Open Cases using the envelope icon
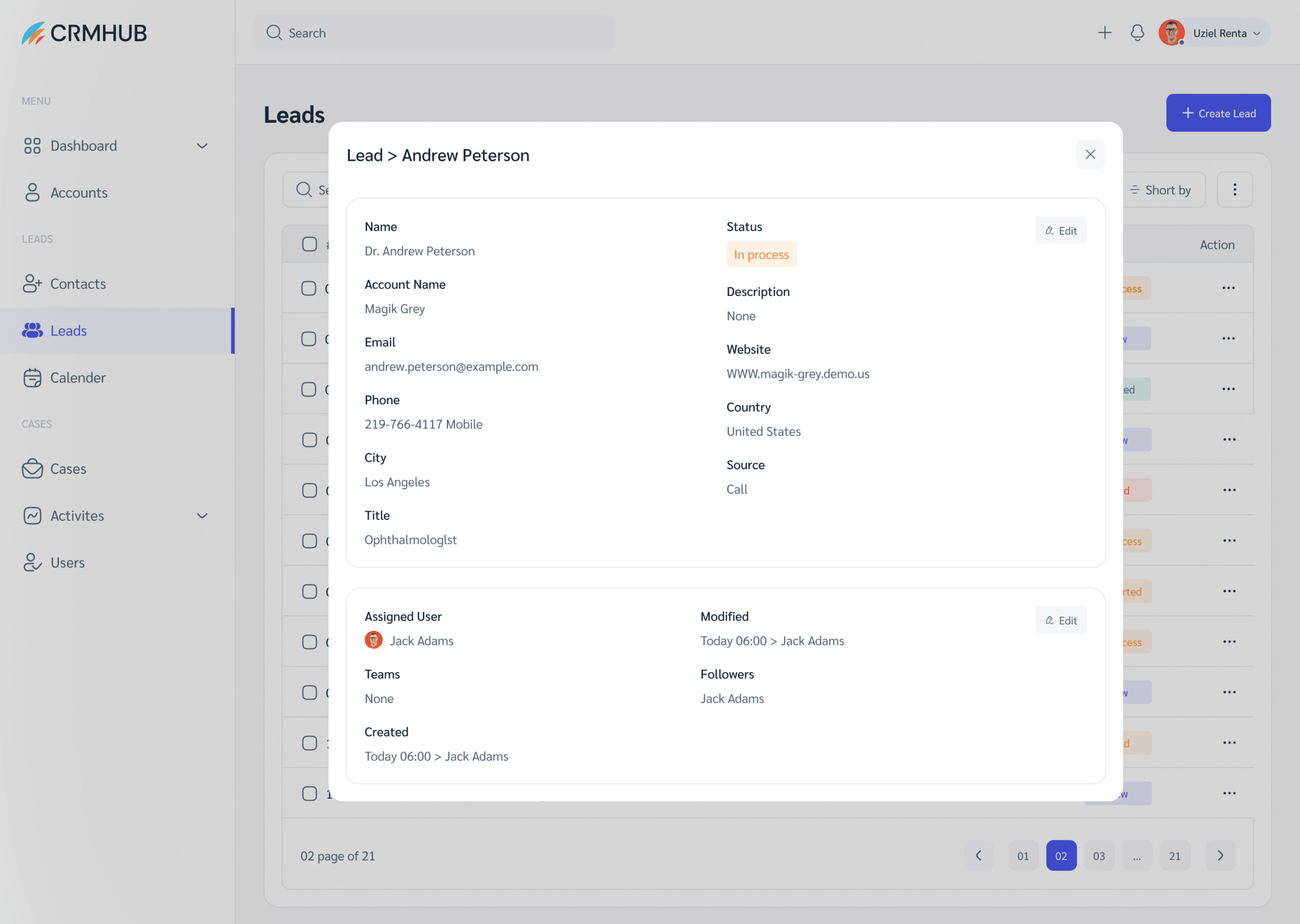1300x924 pixels. tap(32, 468)
